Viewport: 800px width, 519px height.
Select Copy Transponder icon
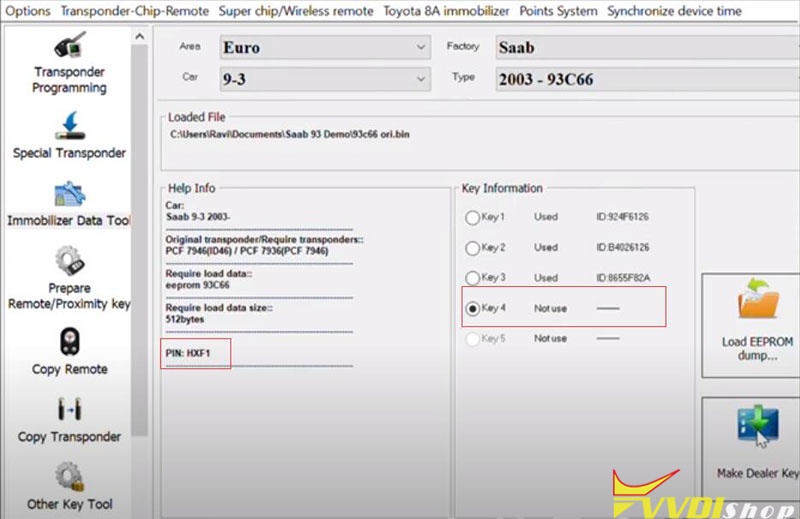point(70,409)
